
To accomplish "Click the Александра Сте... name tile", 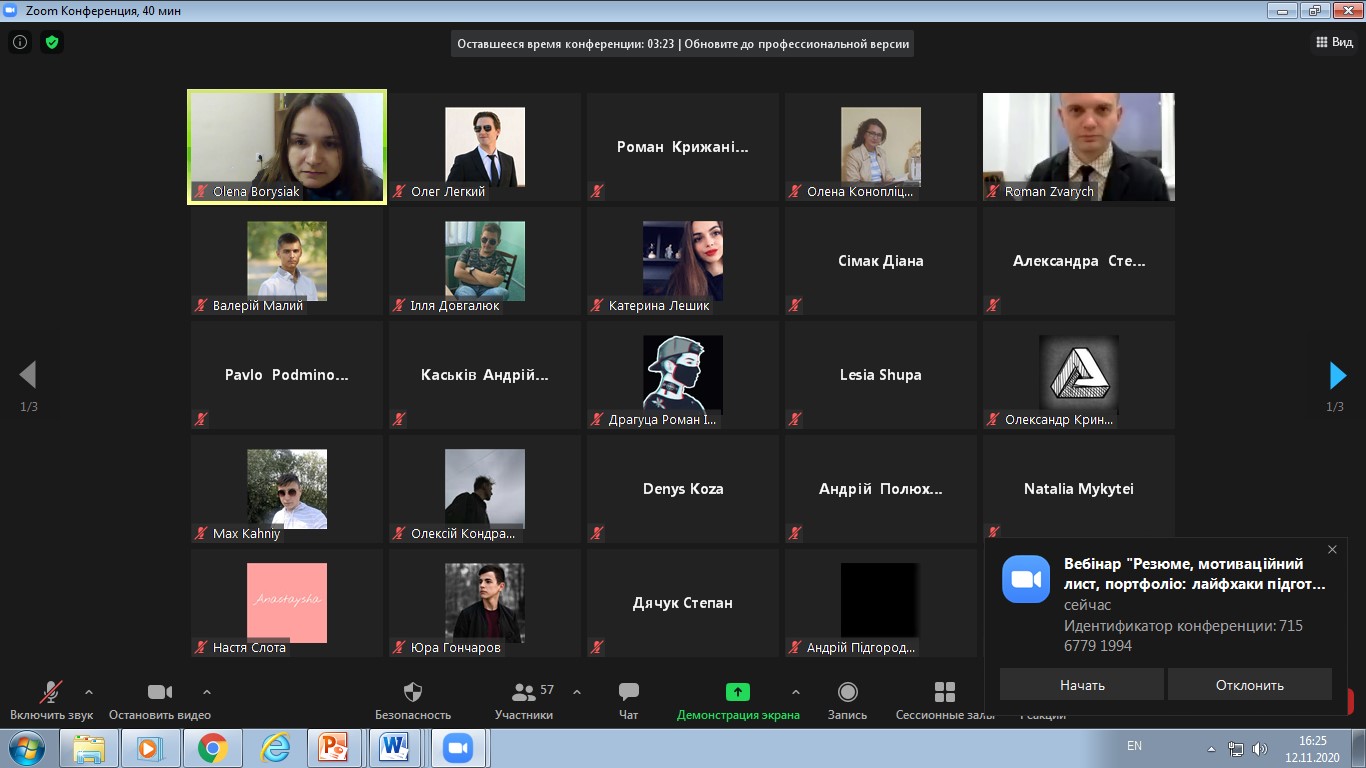I will pos(1079,261).
